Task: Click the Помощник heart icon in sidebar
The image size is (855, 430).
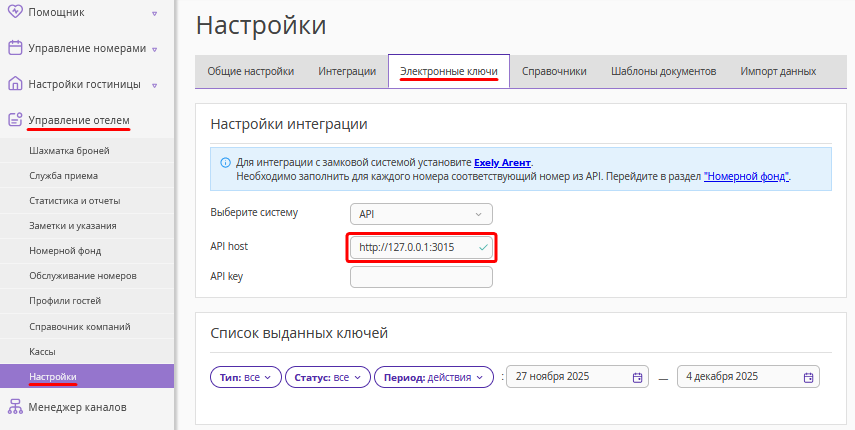Action: (14, 12)
